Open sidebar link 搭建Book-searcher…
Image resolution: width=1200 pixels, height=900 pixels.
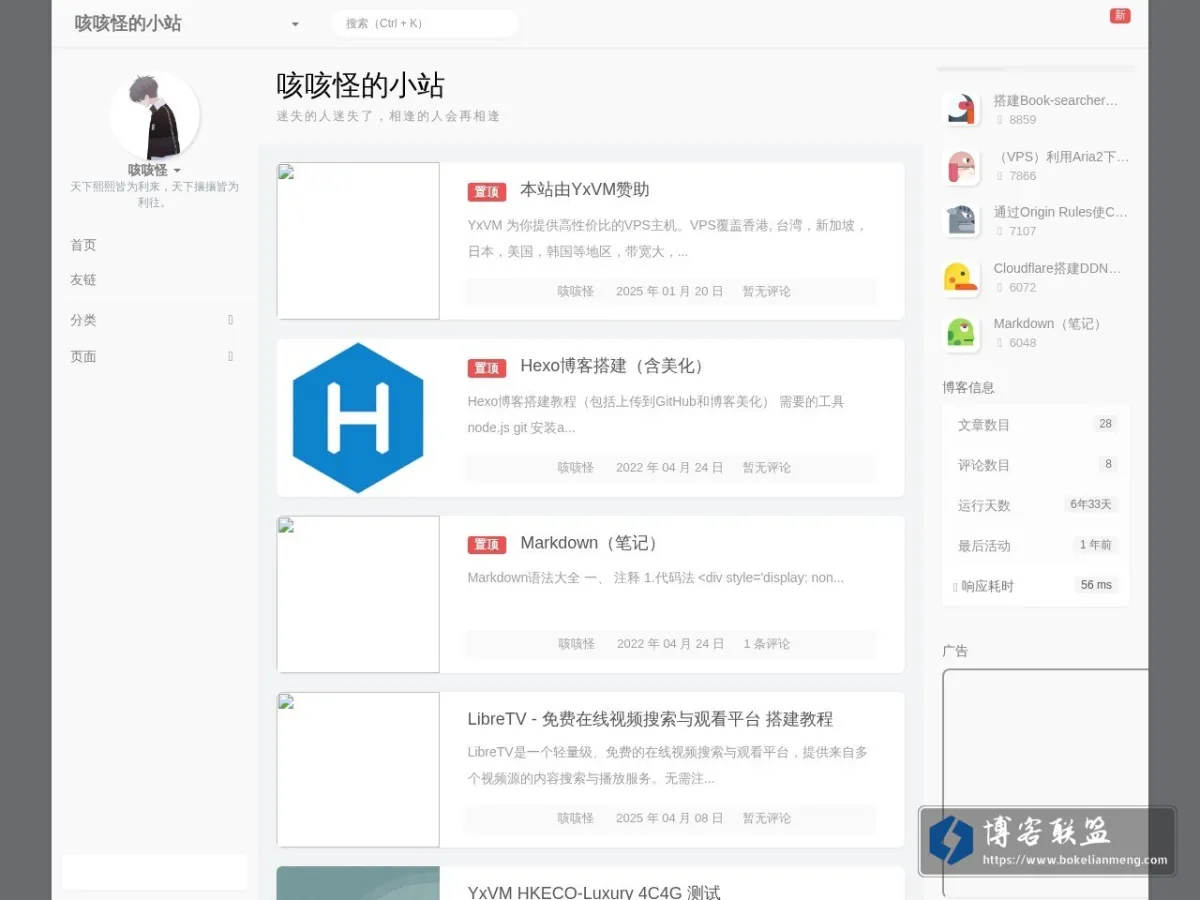[x=1056, y=100]
